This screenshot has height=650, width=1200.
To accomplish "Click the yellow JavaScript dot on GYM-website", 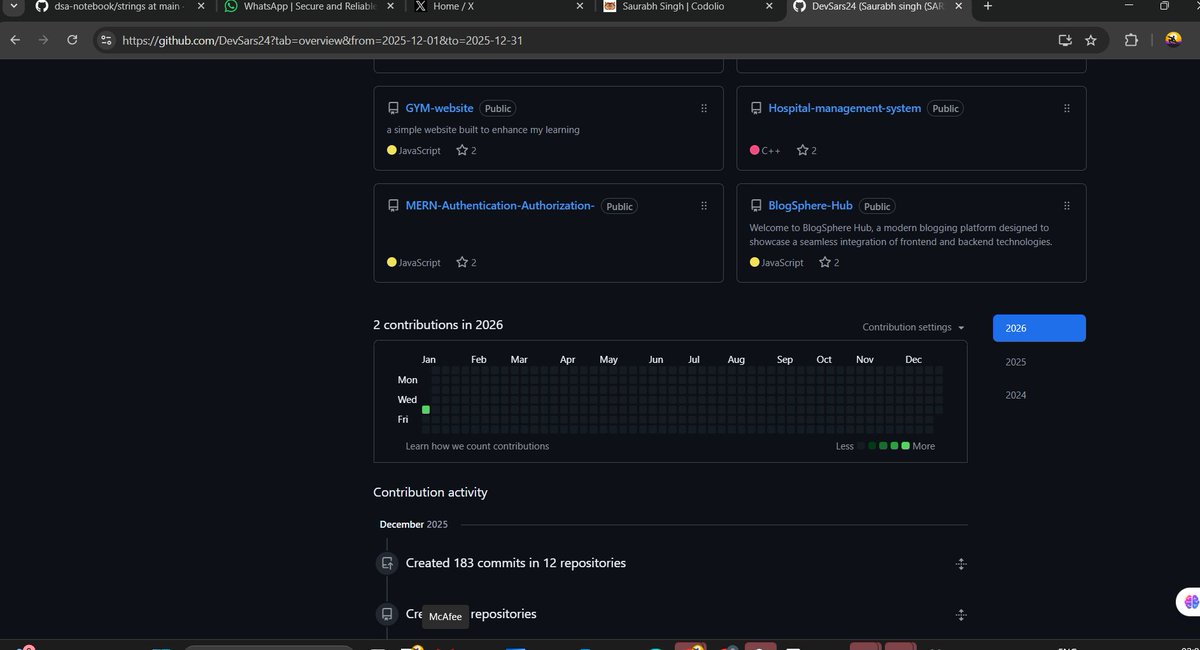I will click(x=392, y=150).
